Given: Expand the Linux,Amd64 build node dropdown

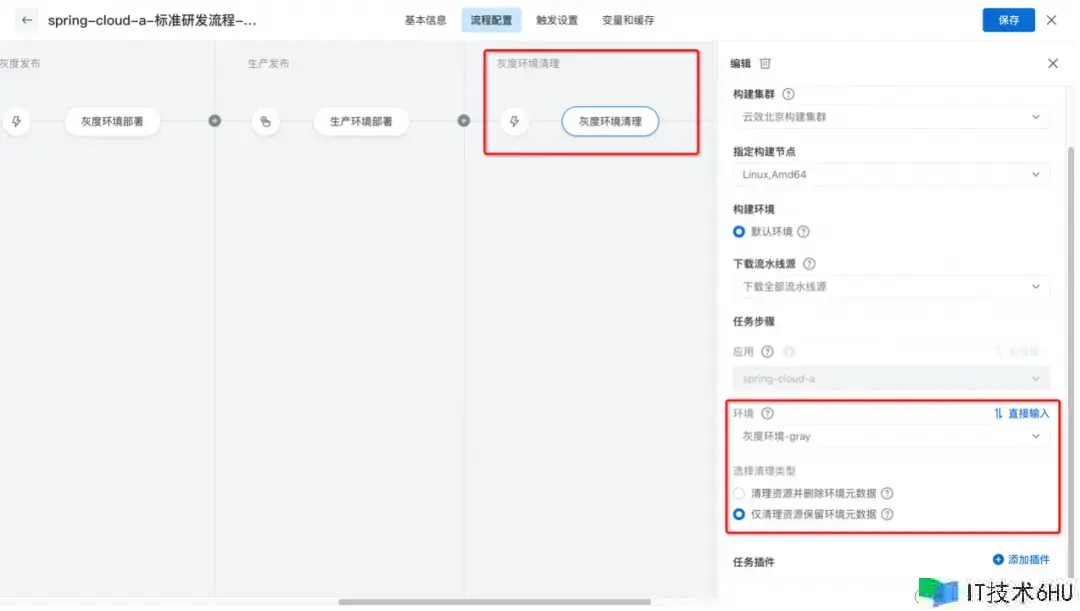Looking at the screenshot, I should pos(891,174).
